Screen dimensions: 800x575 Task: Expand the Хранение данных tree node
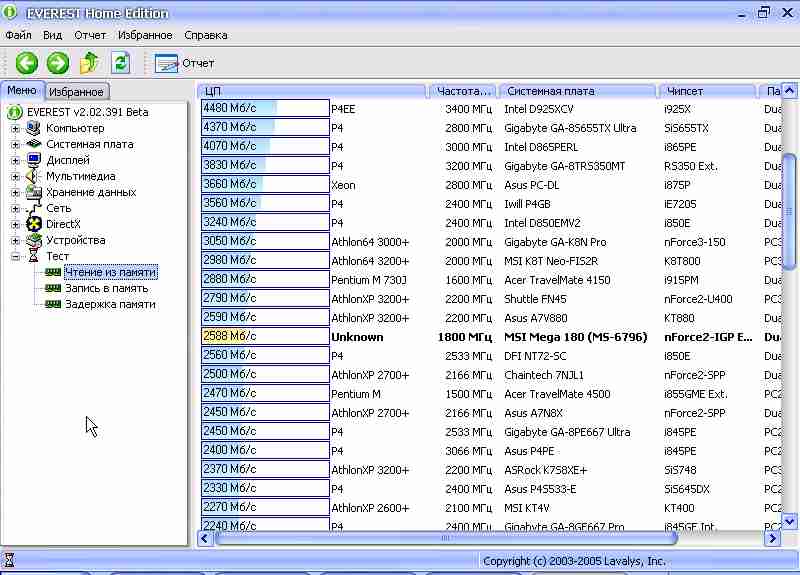click(15, 193)
